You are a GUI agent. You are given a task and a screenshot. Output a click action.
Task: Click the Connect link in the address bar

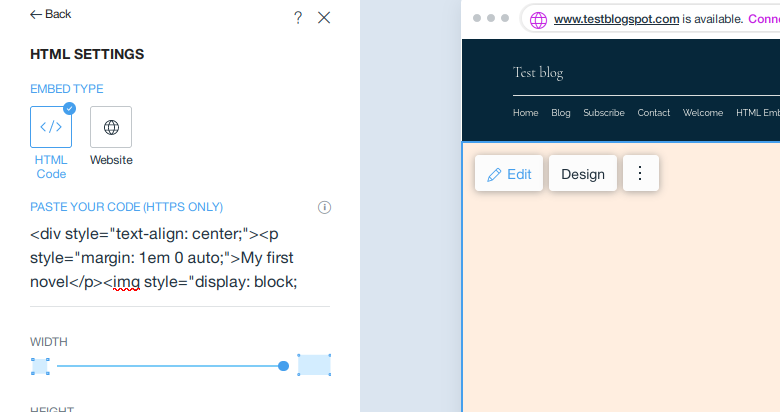[764, 19]
